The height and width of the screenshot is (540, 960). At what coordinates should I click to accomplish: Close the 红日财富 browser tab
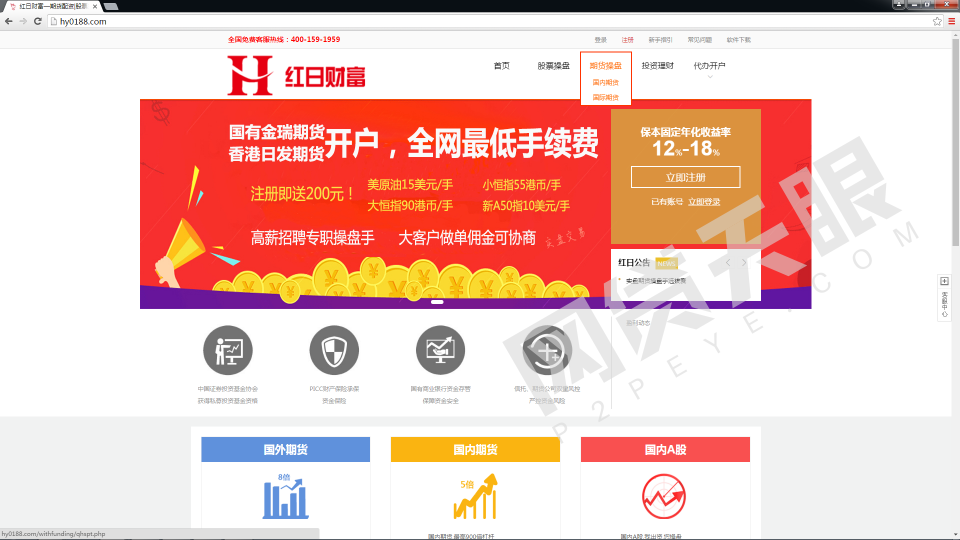(95, 6)
